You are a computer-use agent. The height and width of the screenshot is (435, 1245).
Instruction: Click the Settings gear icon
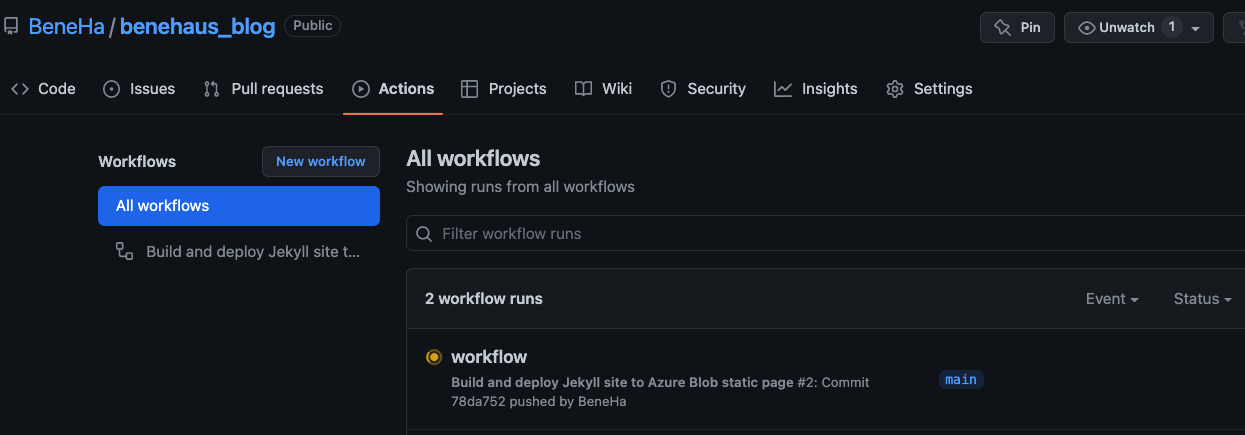point(895,88)
